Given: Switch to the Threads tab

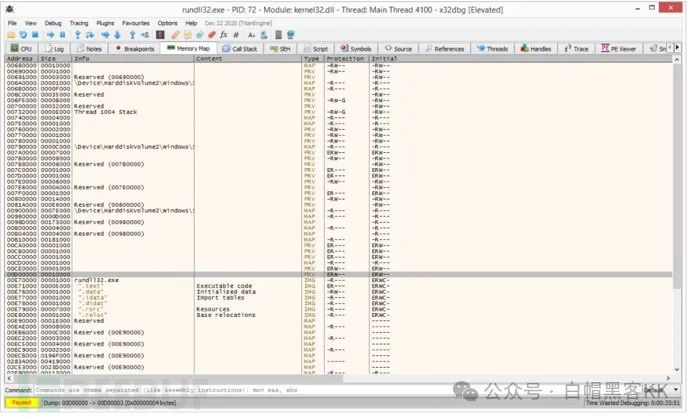Looking at the screenshot, I should [x=493, y=48].
